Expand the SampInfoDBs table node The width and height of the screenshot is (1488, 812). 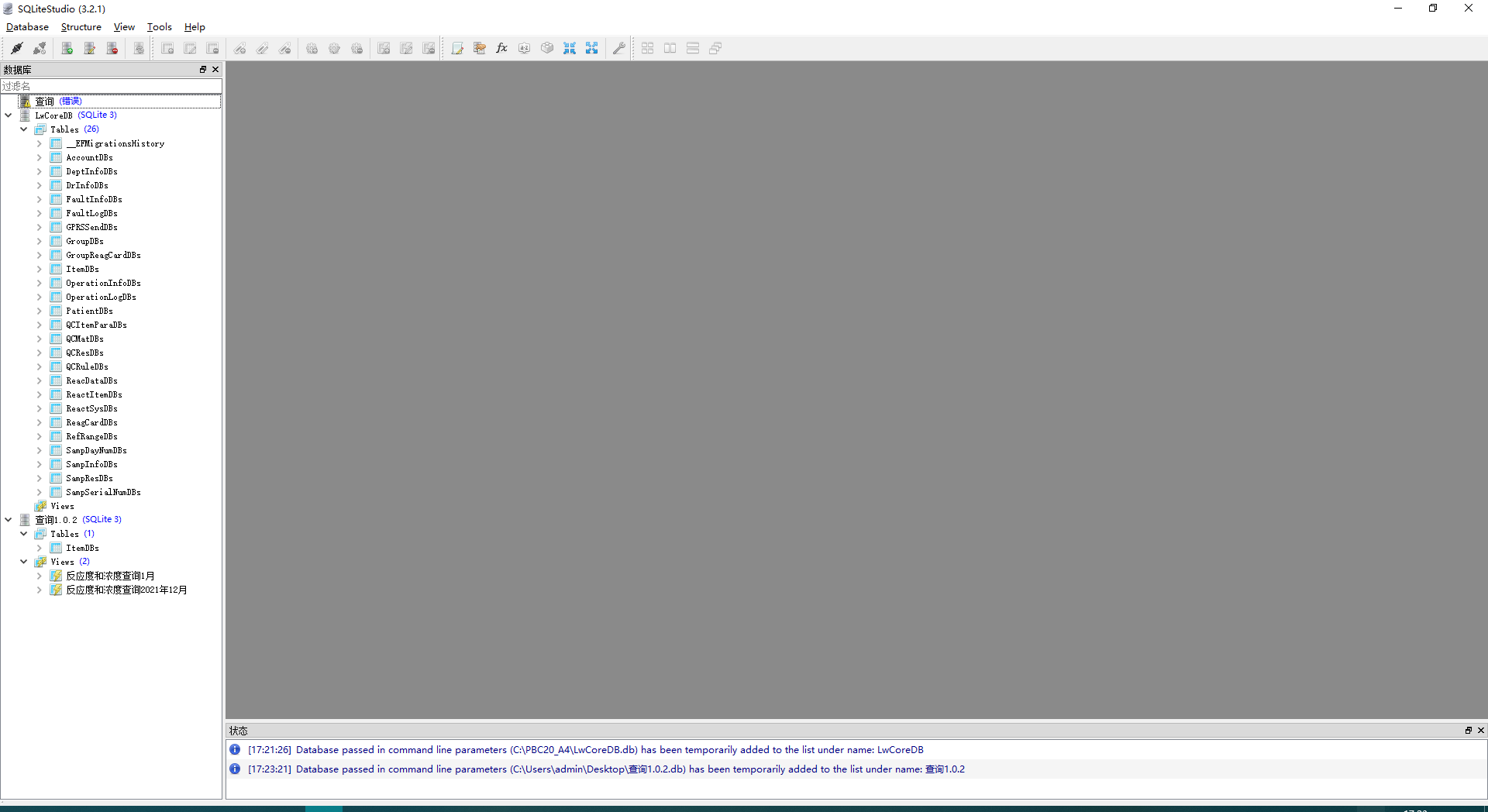40,464
